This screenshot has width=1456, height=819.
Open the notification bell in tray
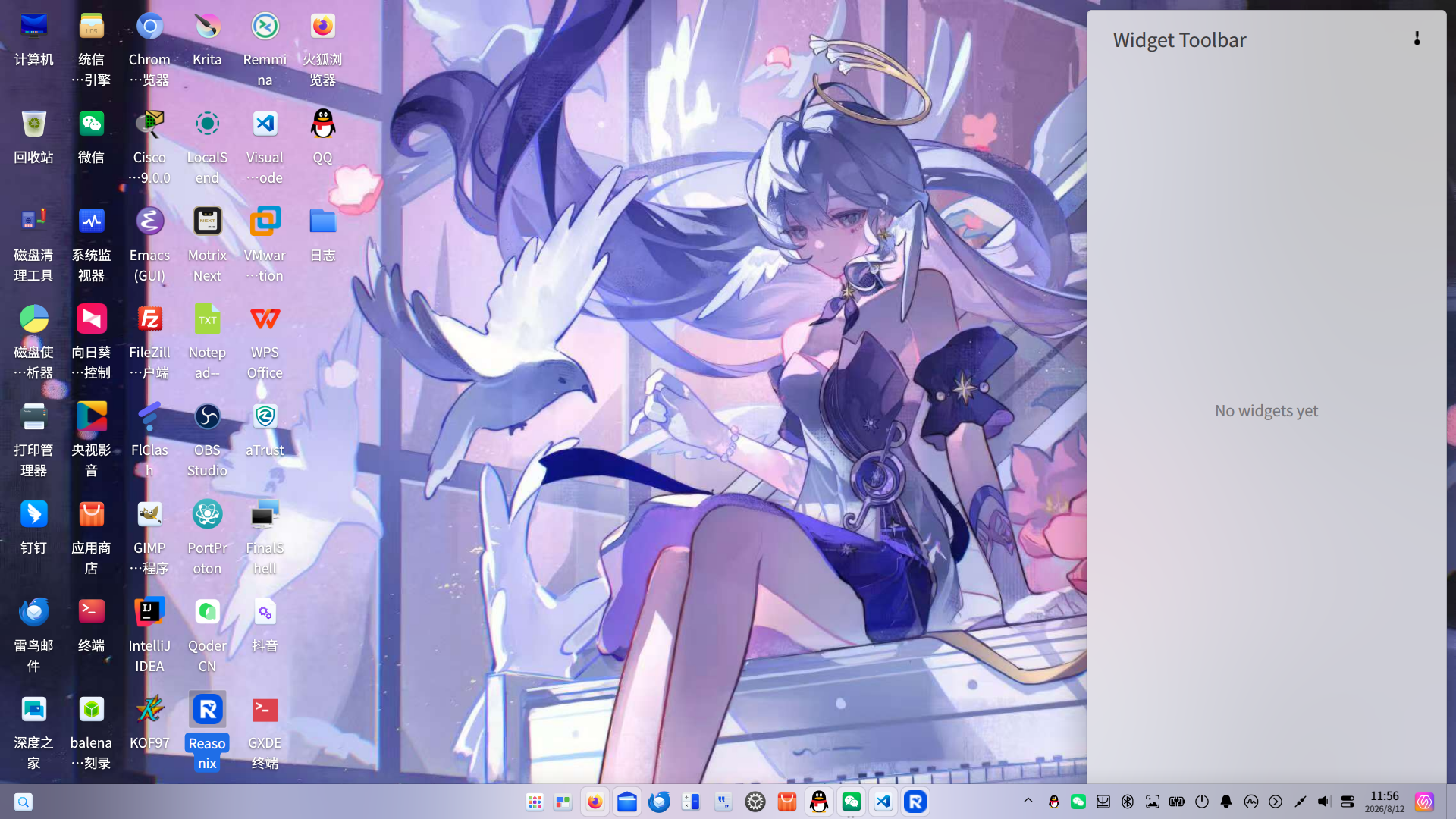1226,802
